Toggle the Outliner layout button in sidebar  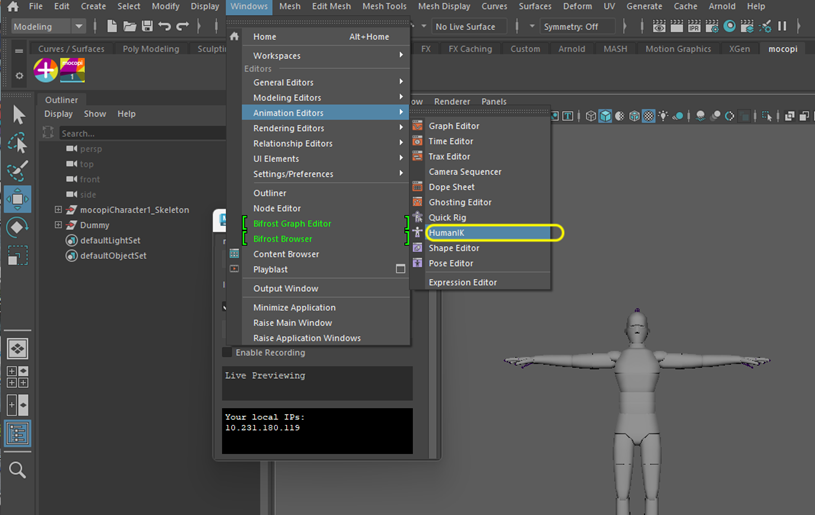coord(17,433)
